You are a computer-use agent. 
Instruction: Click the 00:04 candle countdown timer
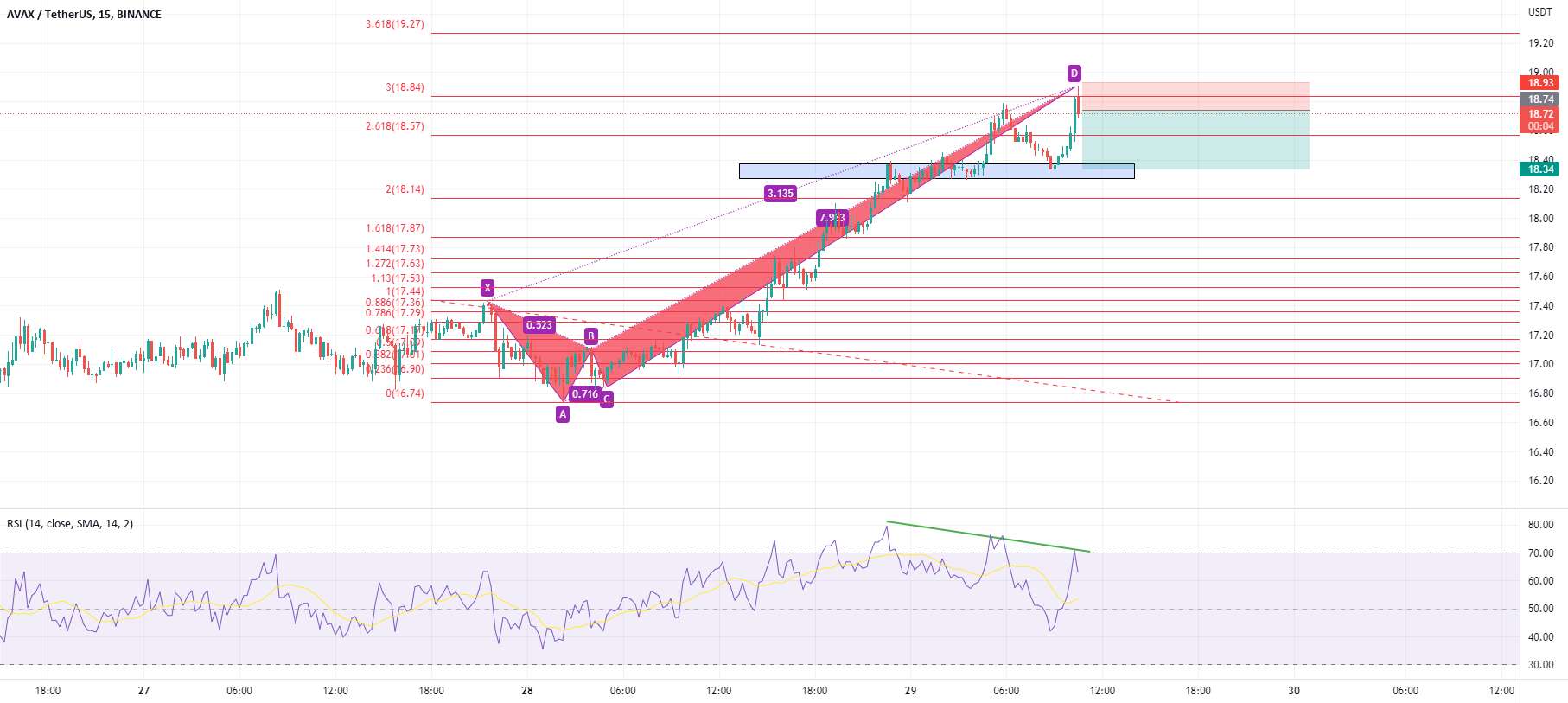pos(1540,126)
